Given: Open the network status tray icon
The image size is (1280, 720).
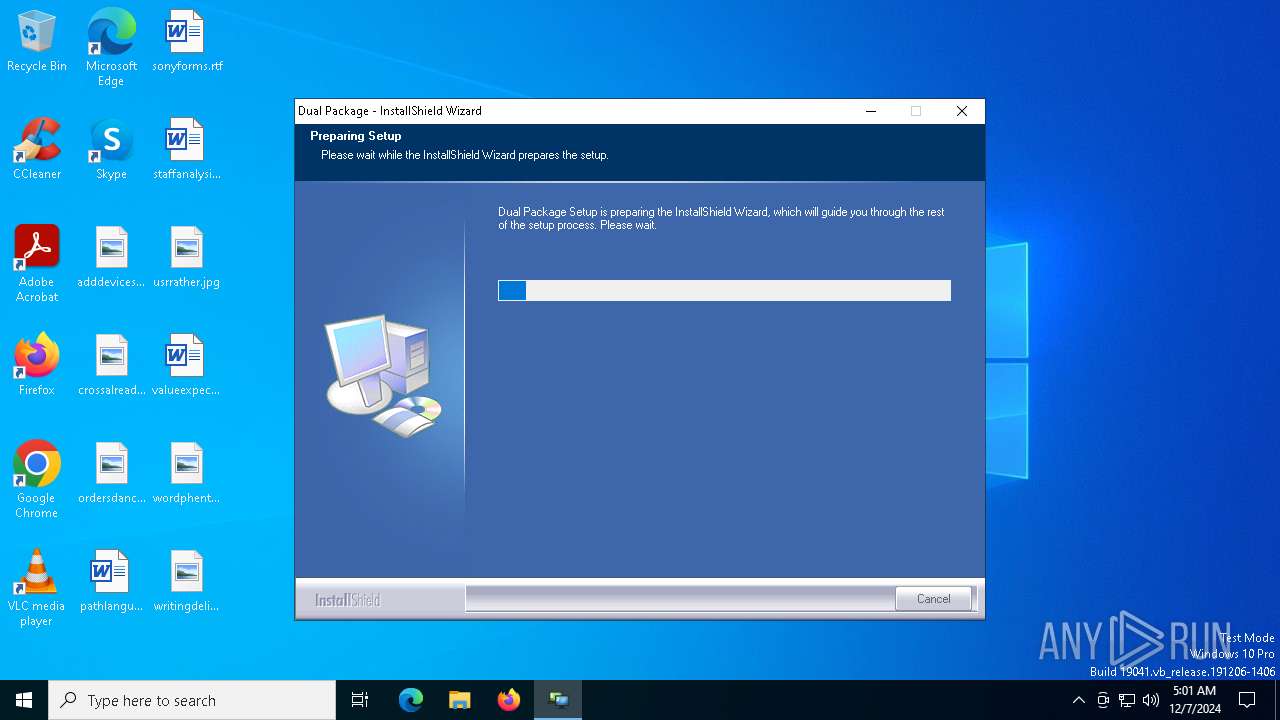Looking at the screenshot, I should pos(1127,700).
